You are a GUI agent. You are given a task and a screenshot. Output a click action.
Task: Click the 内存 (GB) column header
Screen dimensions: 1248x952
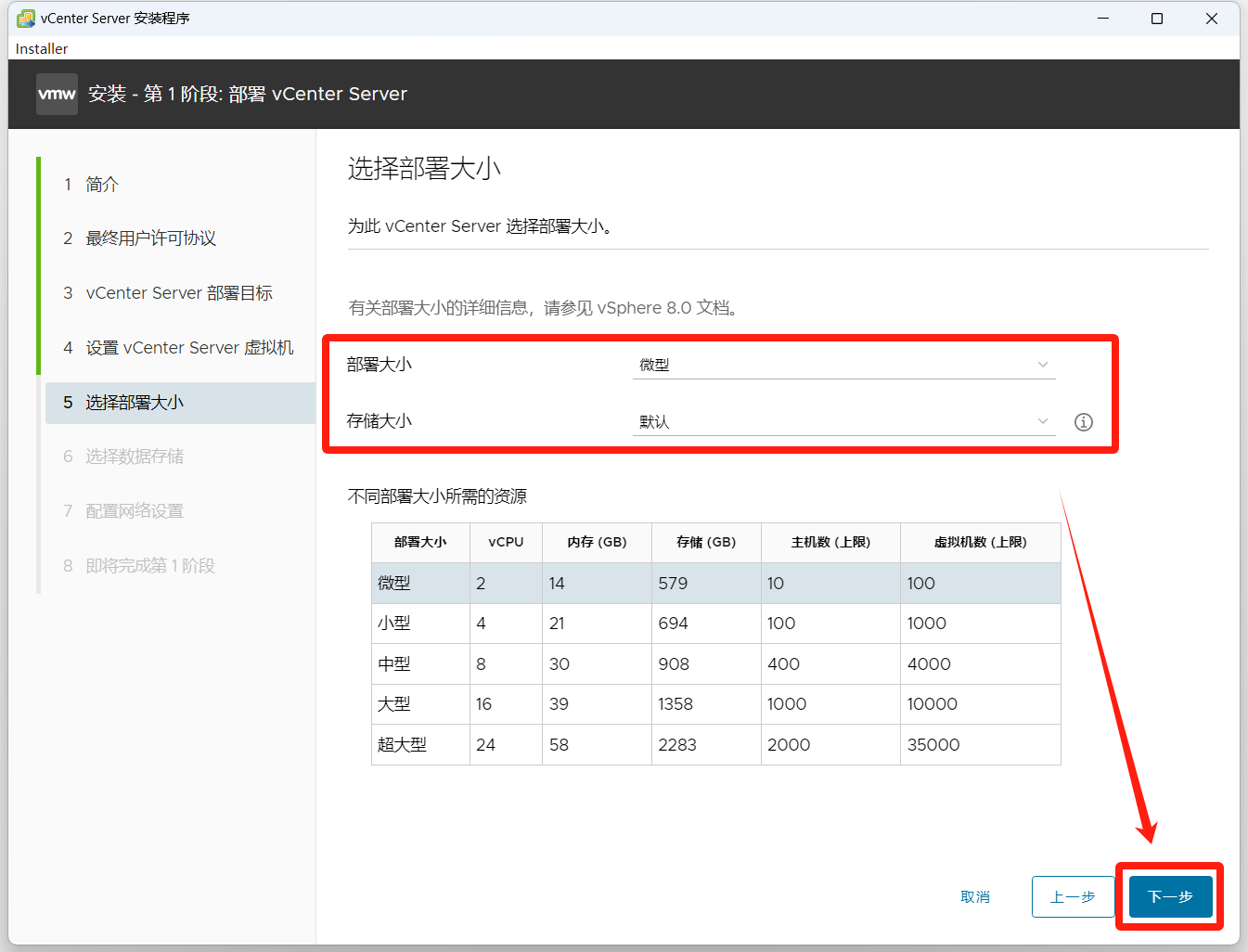597,542
